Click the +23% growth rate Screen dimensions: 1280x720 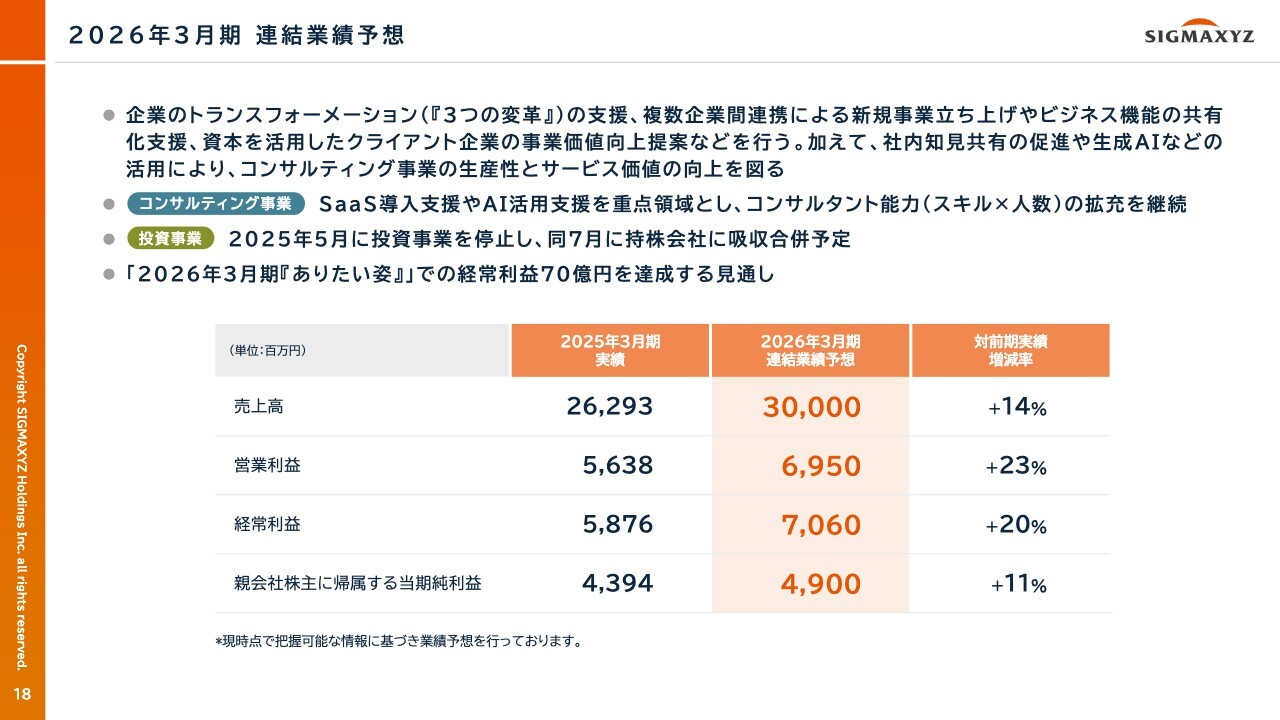click(x=1016, y=466)
